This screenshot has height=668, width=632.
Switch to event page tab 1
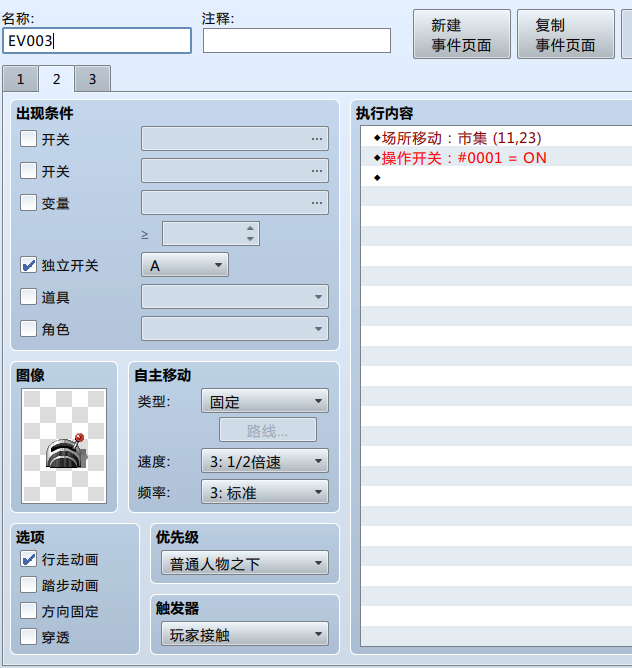click(20, 79)
